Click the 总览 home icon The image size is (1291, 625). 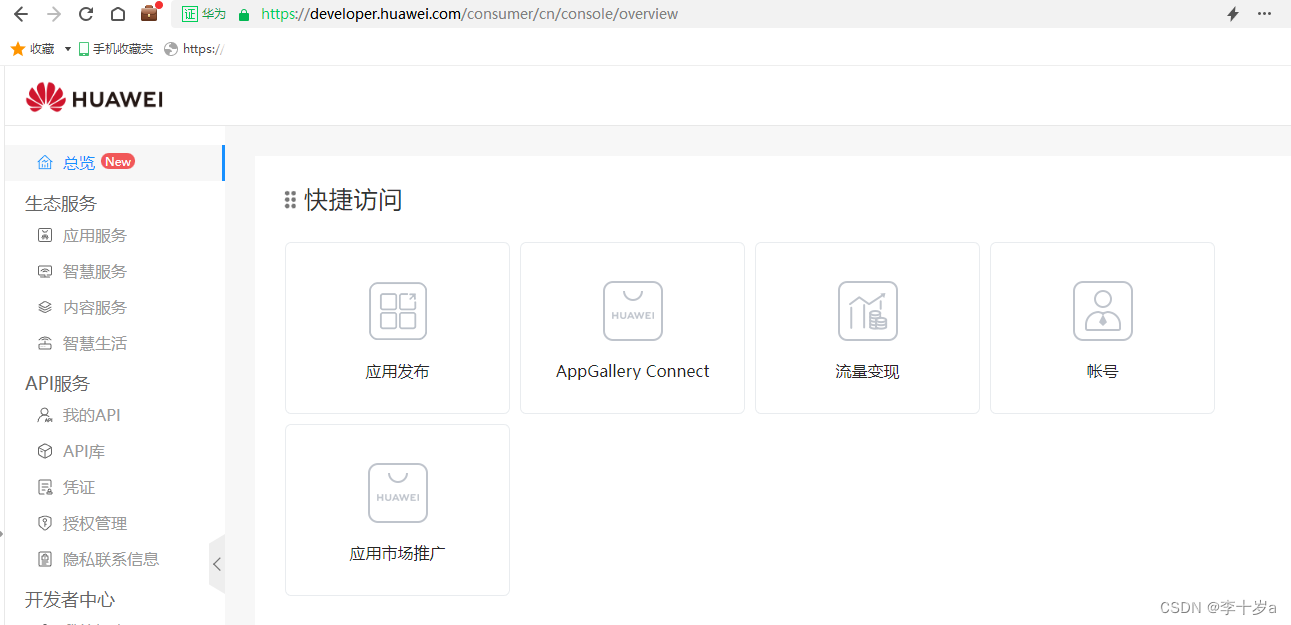click(44, 163)
